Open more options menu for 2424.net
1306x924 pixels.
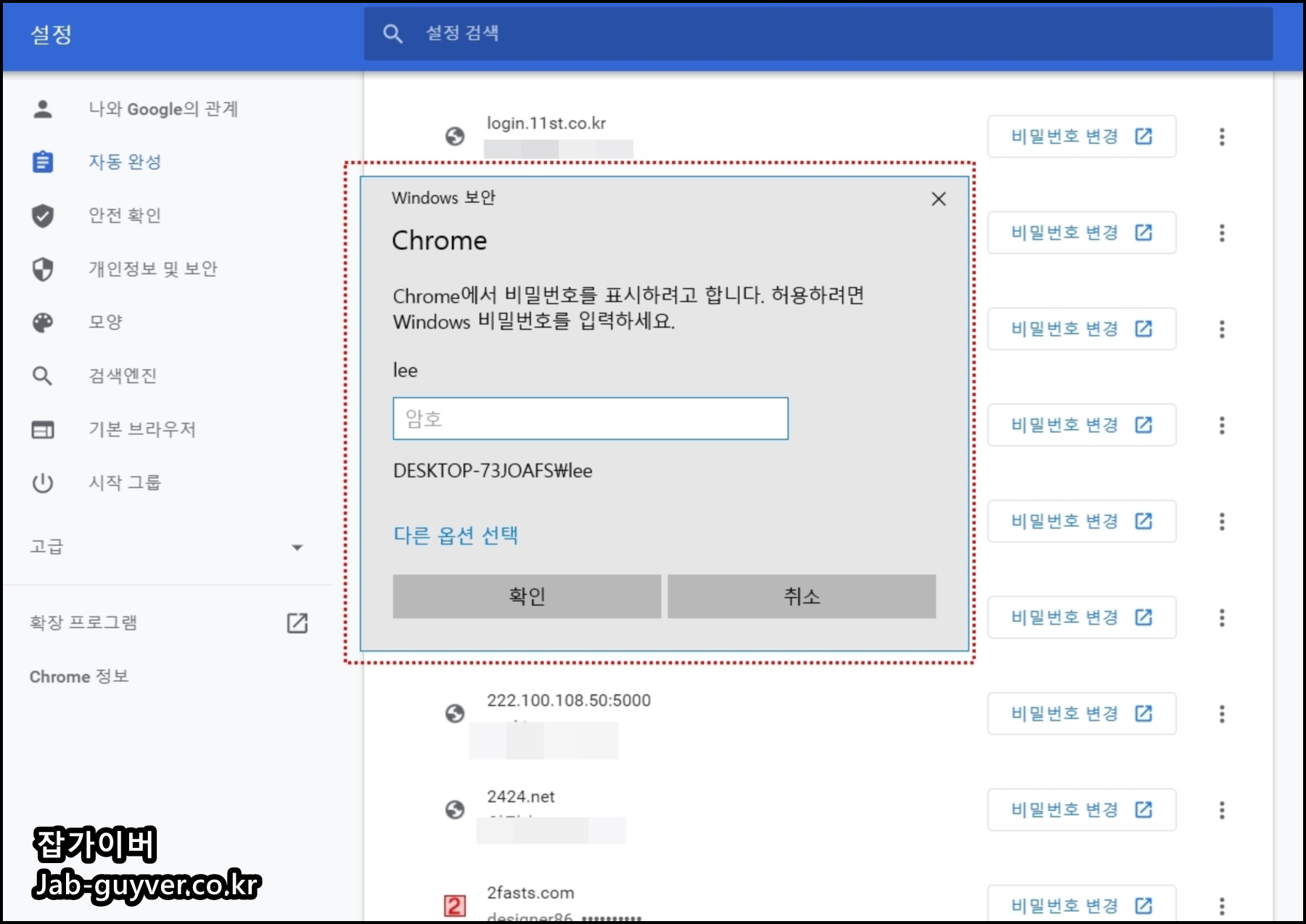click(x=1222, y=809)
